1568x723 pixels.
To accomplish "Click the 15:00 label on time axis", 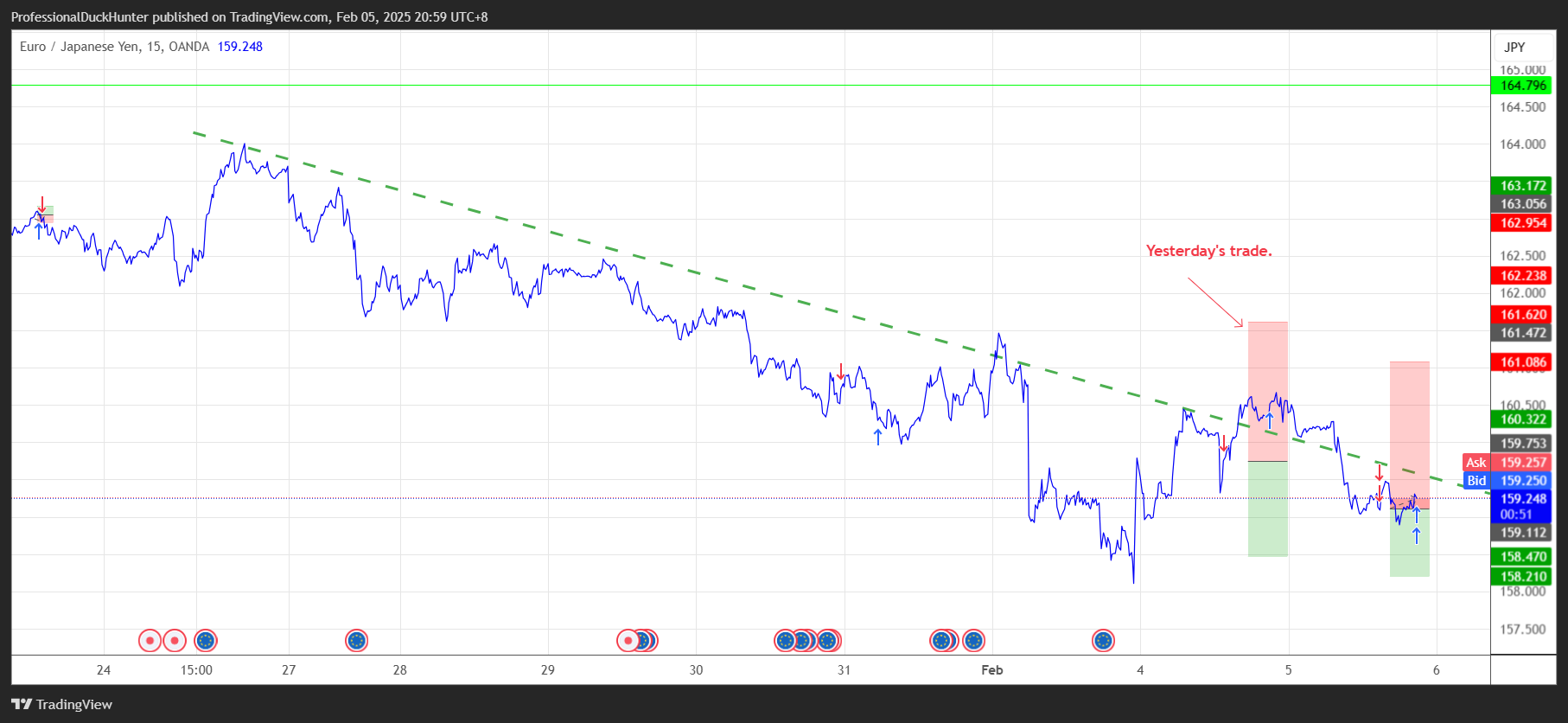I will click(196, 670).
